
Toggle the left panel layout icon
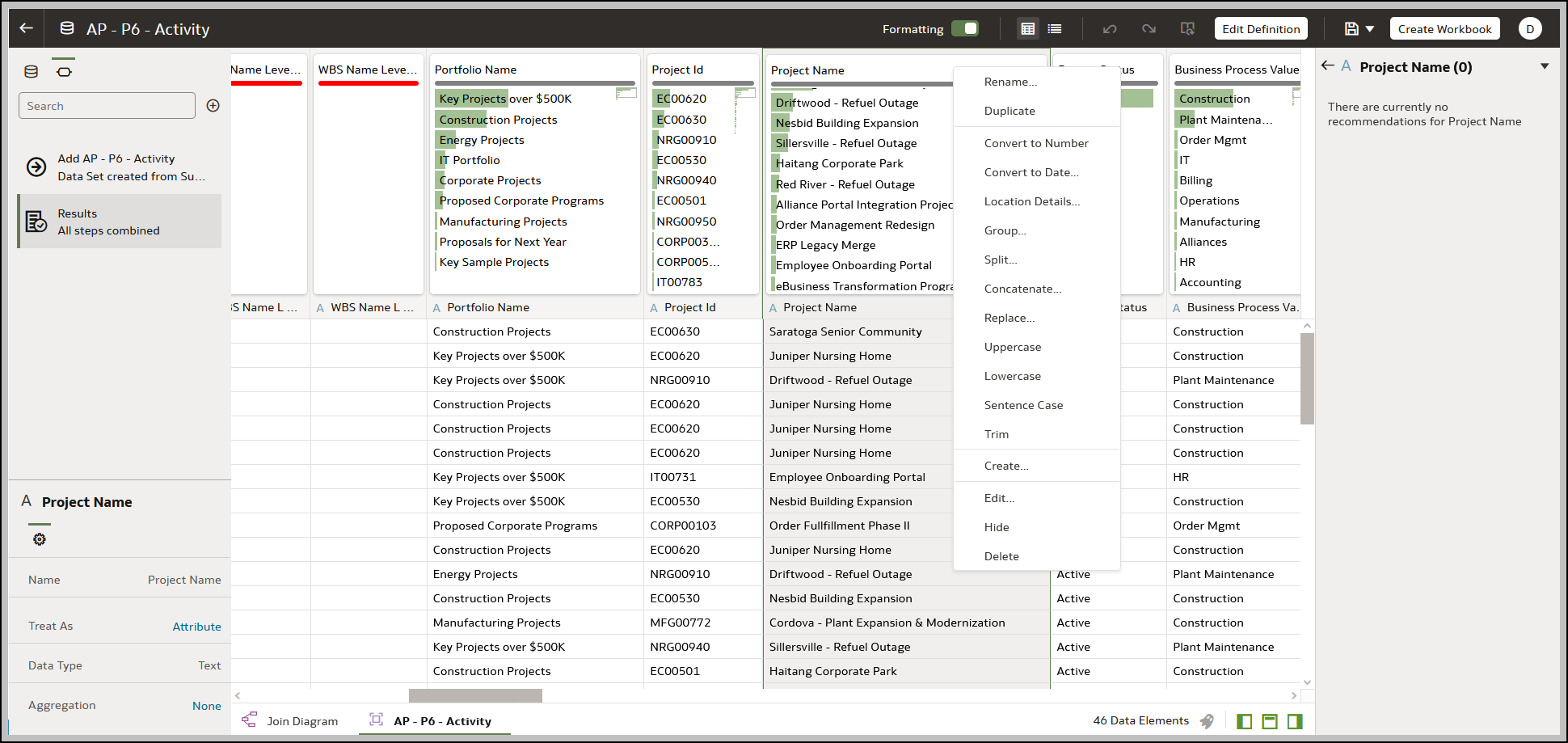pyautogui.click(x=1245, y=721)
